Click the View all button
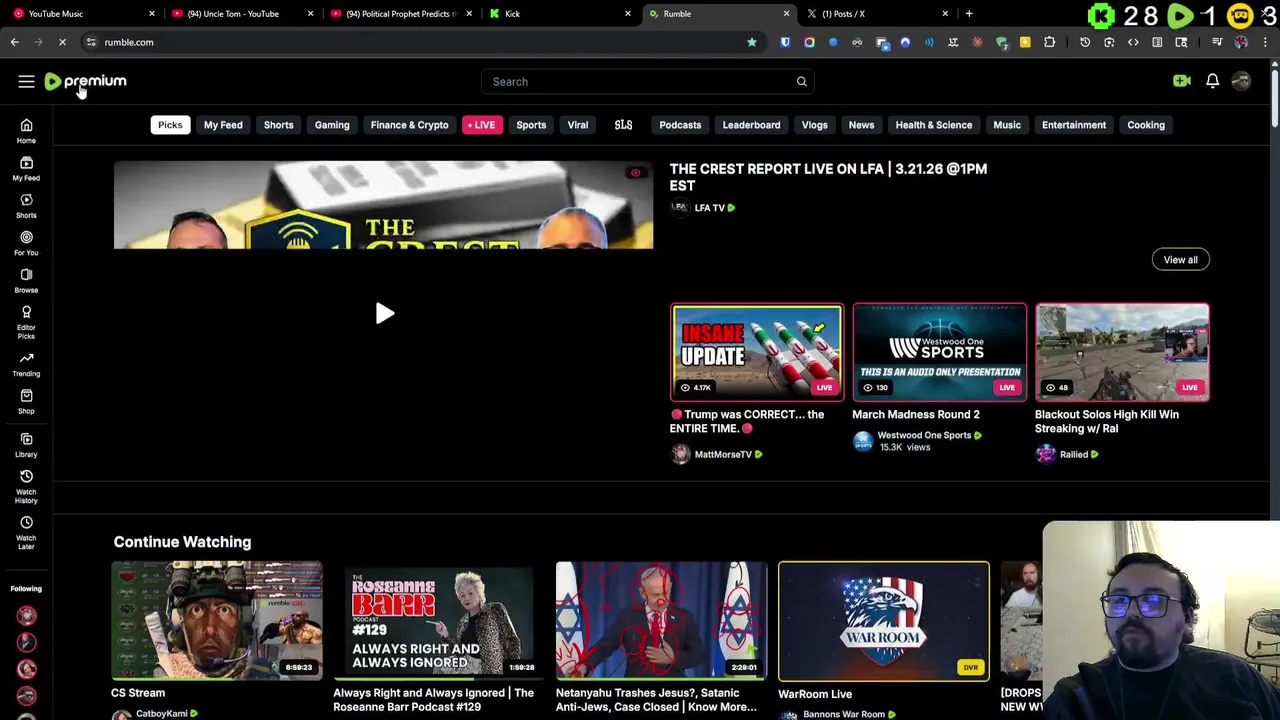This screenshot has width=1280, height=720. pos(1180,260)
